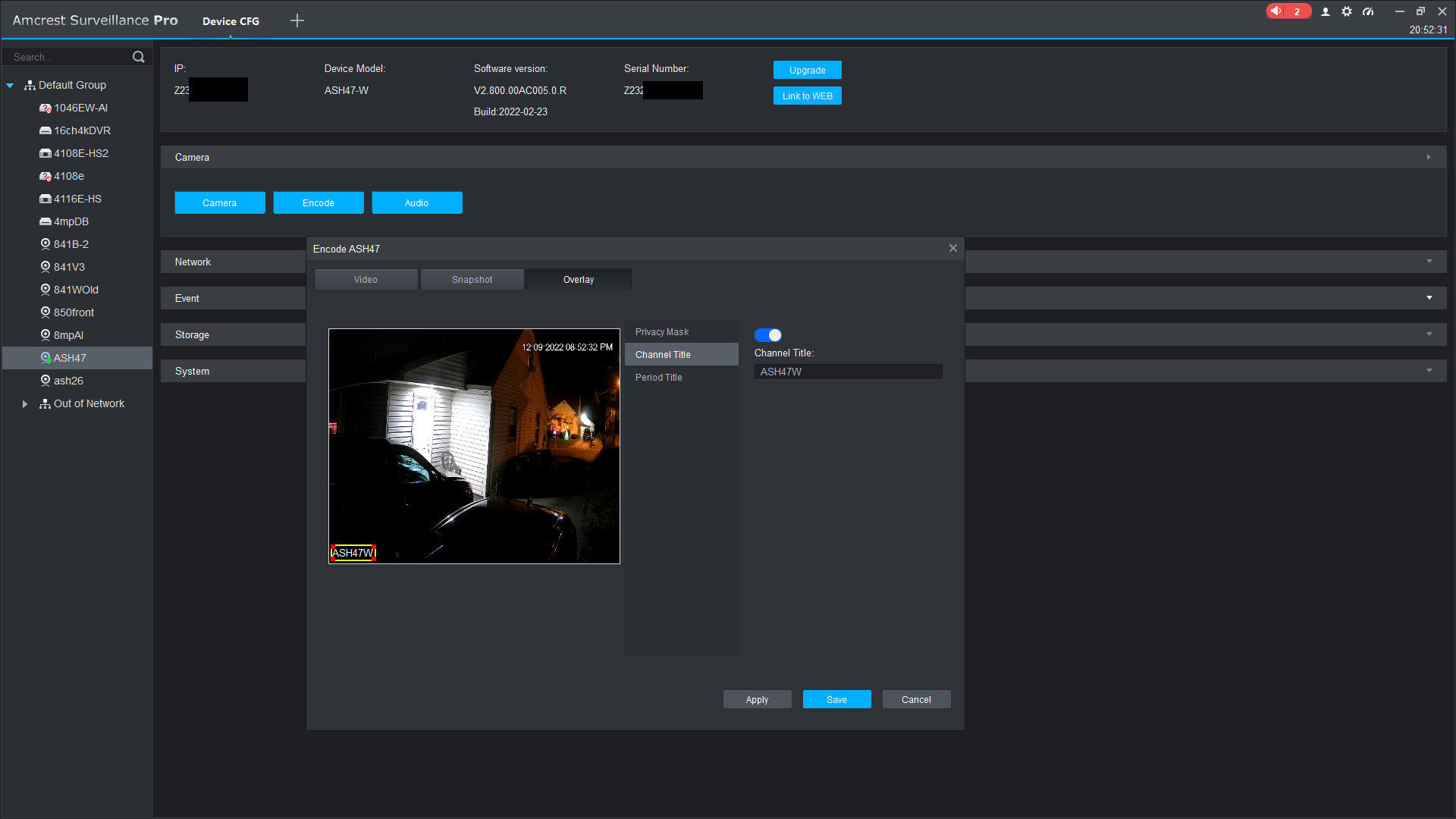Click the 16ch4kDVR device icon
Image resolution: width=1456 pixels, height=819 pixels.
tap(45, 130)
